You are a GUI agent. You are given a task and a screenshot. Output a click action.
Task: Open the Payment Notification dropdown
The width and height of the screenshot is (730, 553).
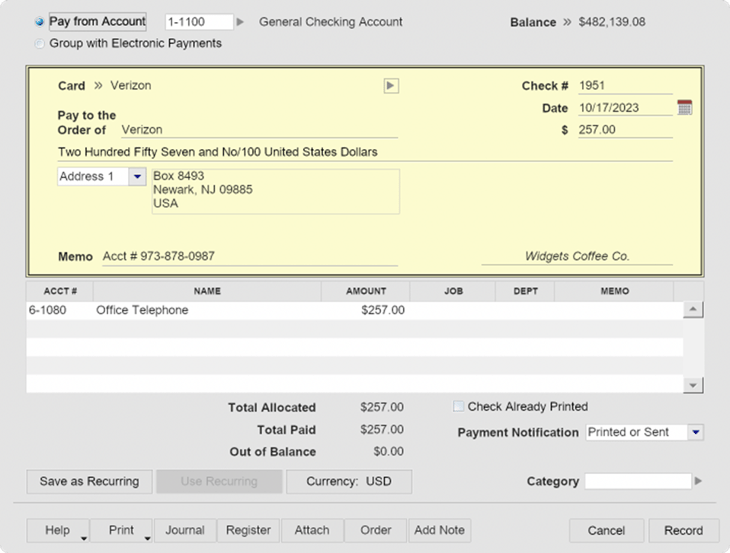[x=696, y=432]
